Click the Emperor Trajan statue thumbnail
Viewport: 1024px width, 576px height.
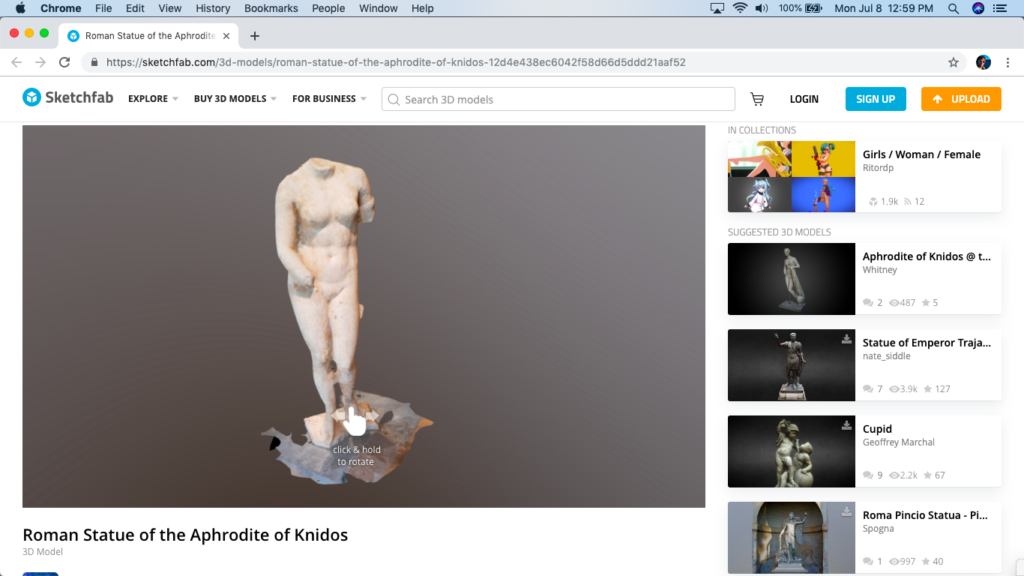tap(792, 365)
